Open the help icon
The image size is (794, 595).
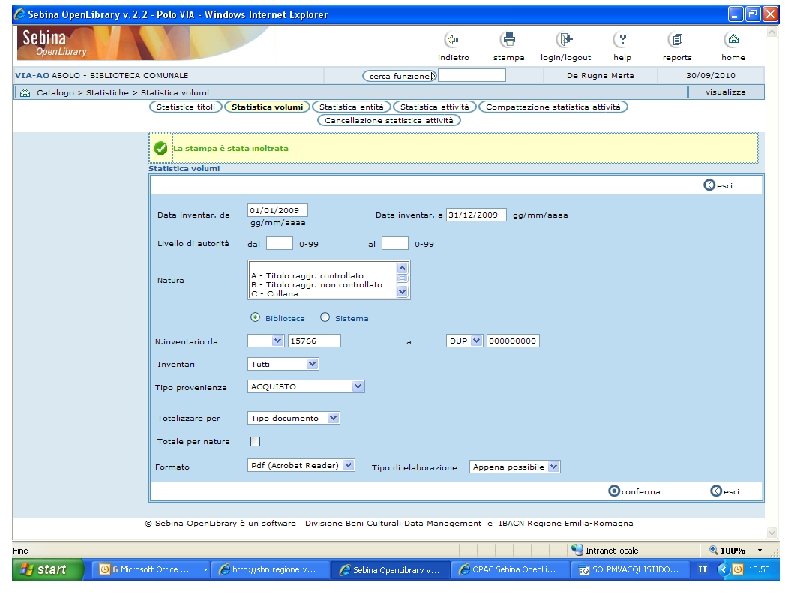pyautogui.click(x=622, y=39)
